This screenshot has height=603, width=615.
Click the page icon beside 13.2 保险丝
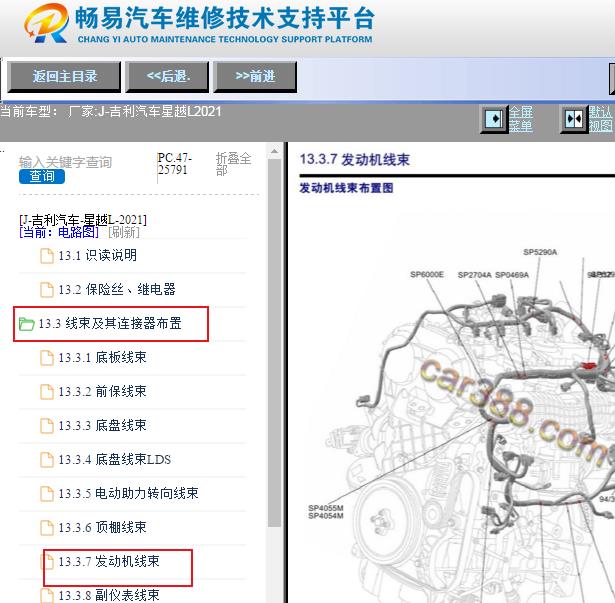[x=47, y=290]
